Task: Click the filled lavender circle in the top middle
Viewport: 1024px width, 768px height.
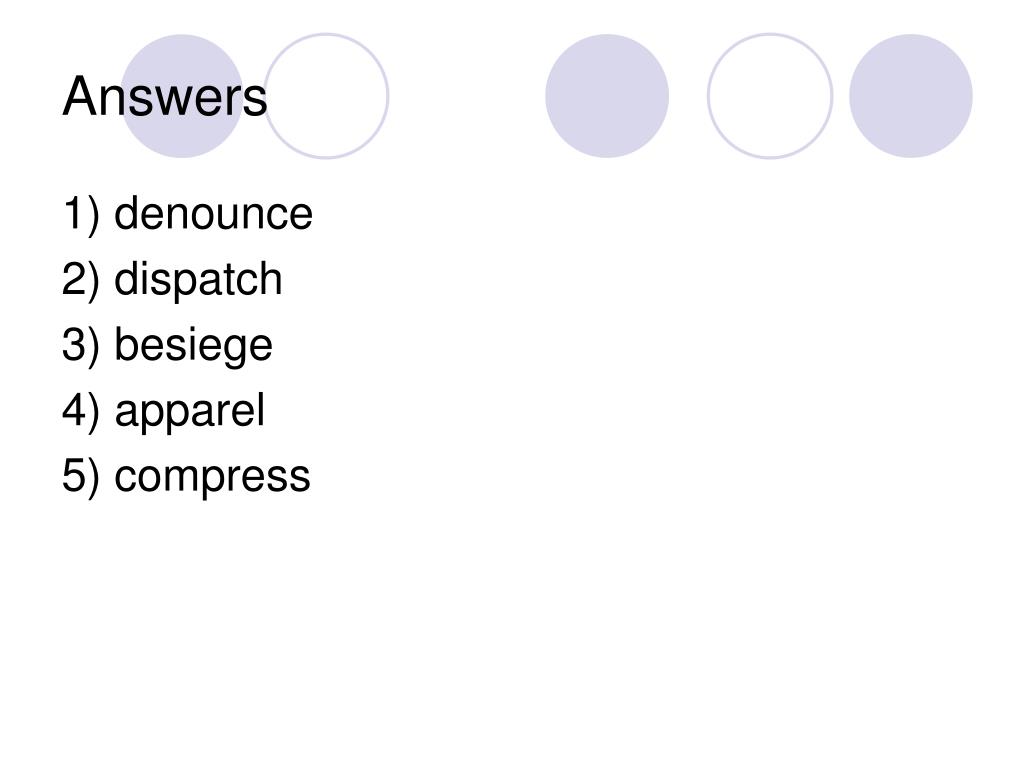Action: pos(607,96)
